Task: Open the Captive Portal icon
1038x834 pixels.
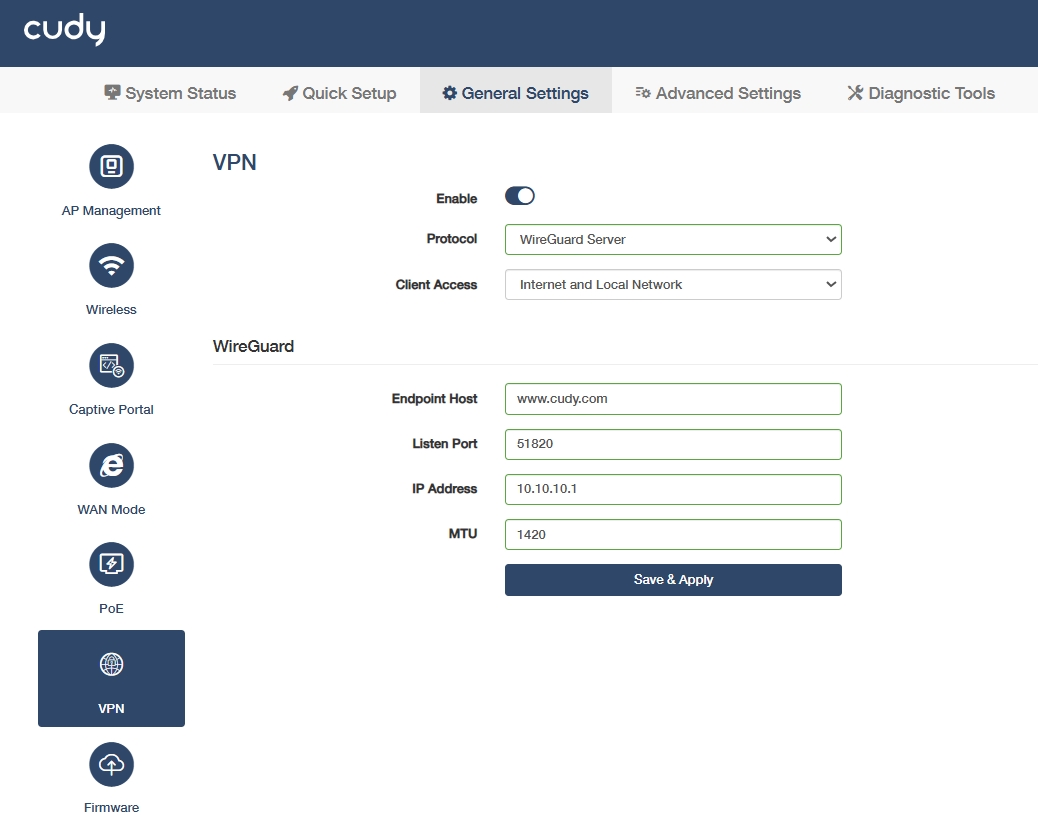Action: pyautogui.click(x=111, y=365)
